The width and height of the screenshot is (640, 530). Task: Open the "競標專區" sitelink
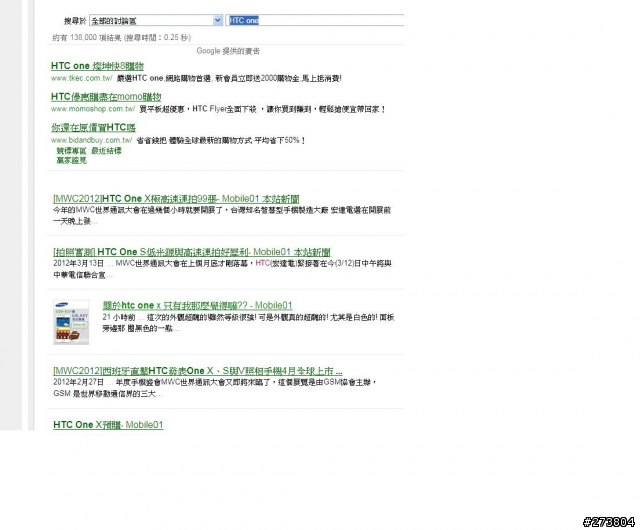71,151
